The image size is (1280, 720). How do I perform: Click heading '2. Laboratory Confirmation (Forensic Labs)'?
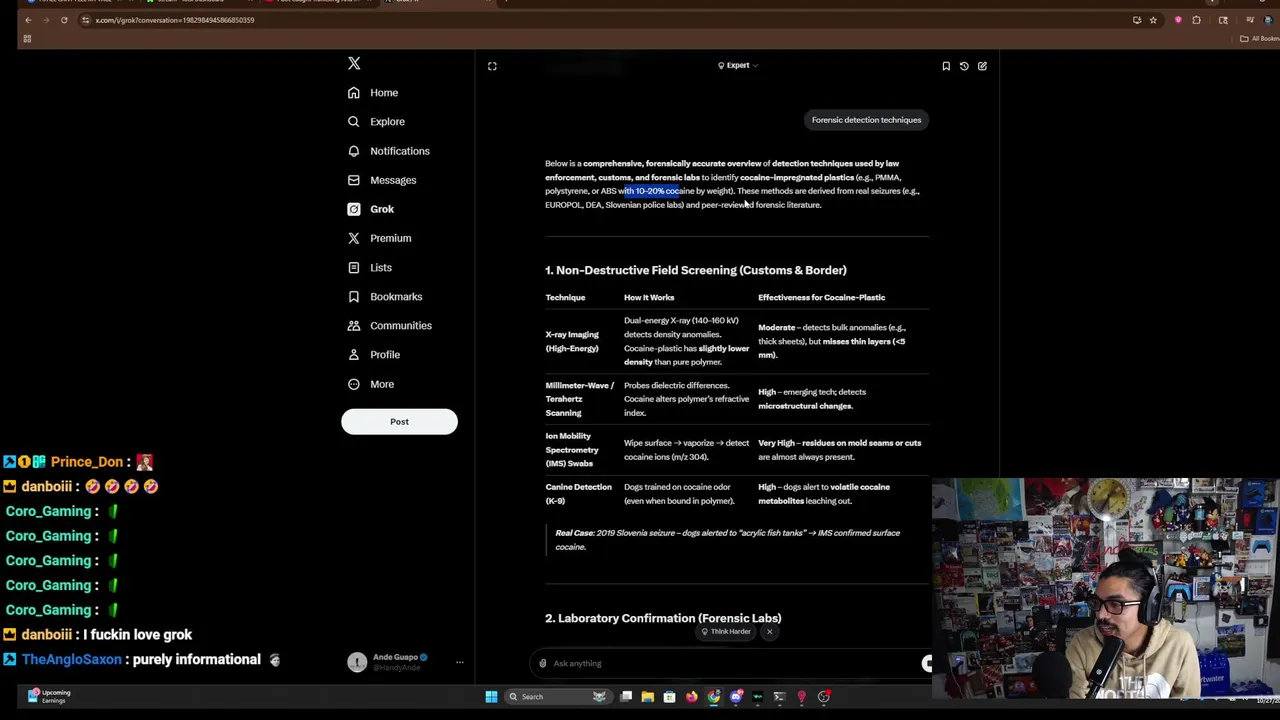tap(663, 618)
